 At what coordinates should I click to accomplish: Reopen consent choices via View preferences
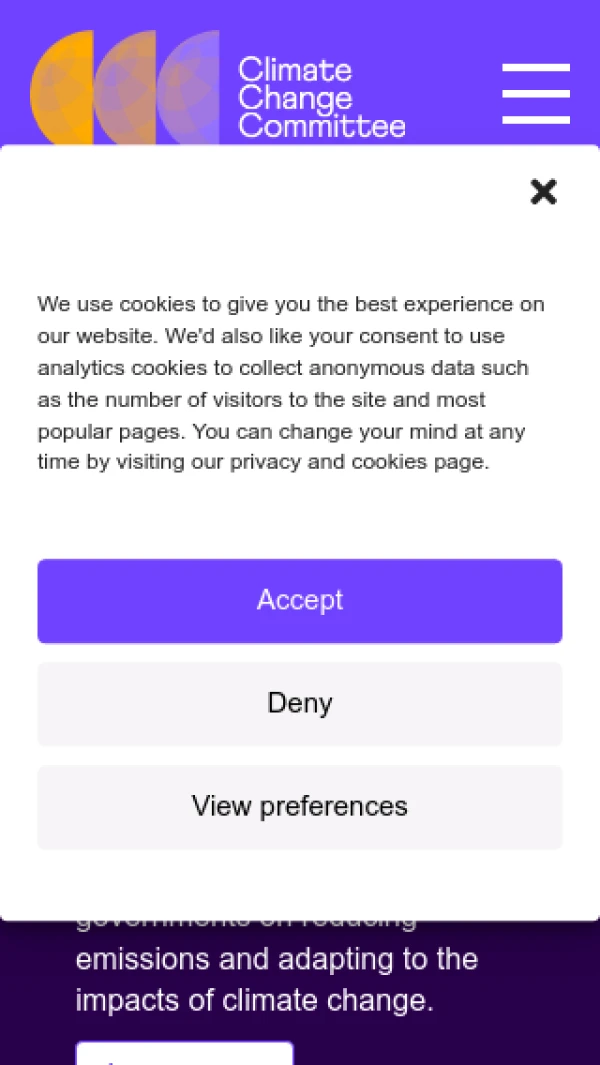pos(300,806)
